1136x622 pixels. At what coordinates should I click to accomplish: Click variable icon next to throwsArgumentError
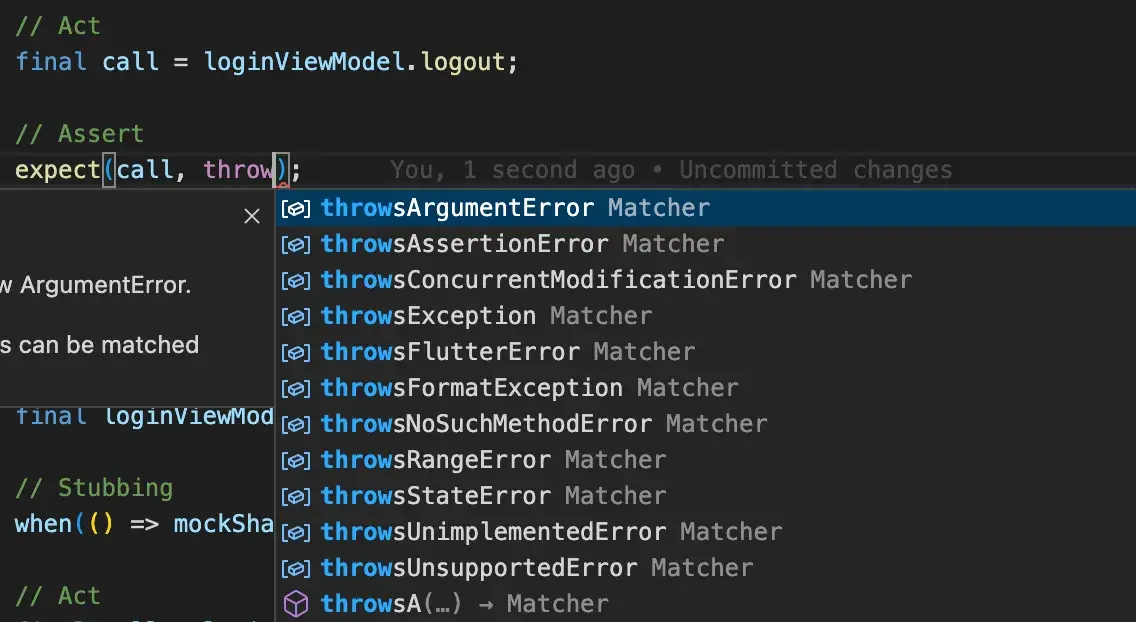point(296,209)
